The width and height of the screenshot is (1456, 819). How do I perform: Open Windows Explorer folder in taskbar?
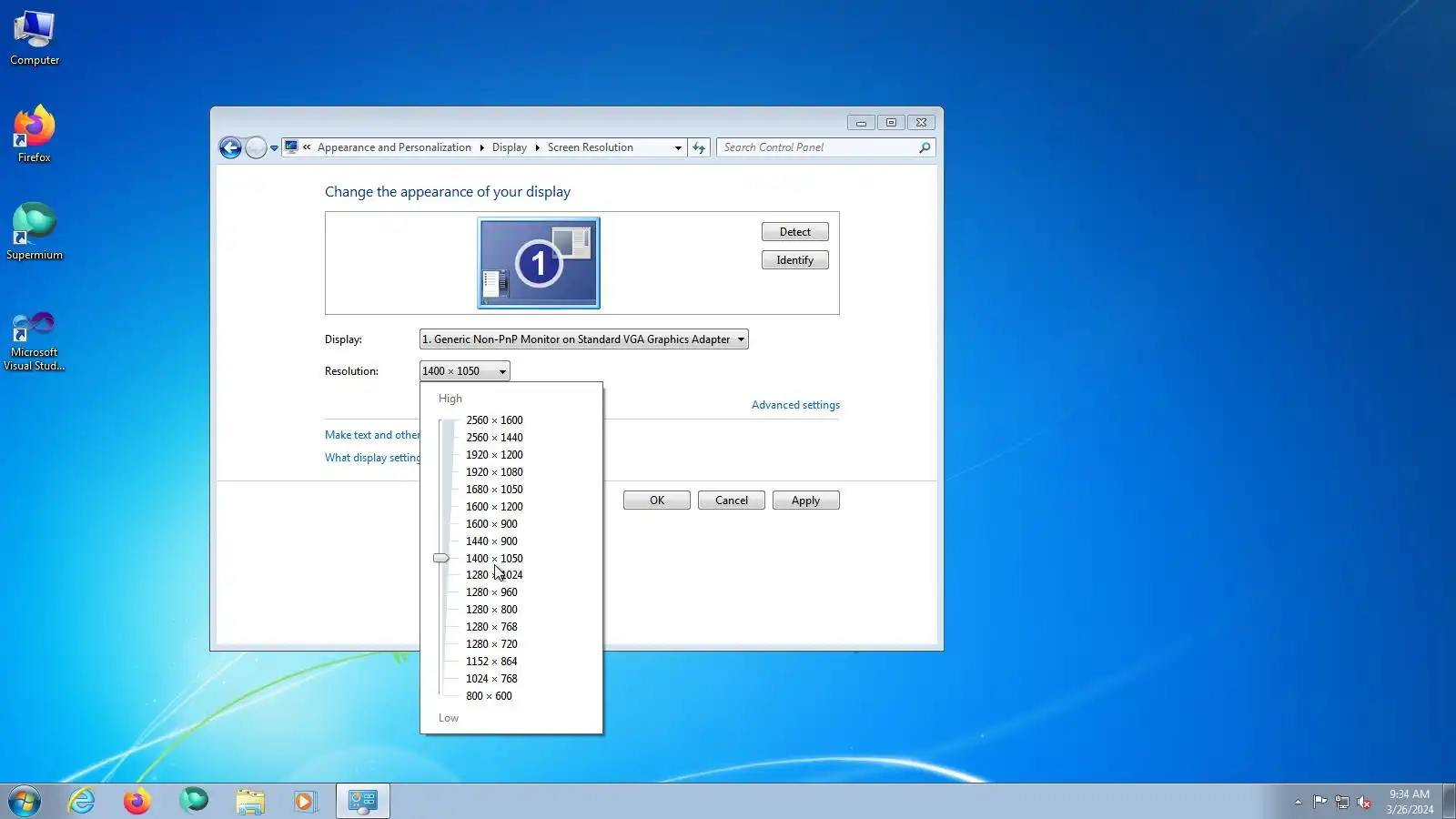click(x=250, y=801)
